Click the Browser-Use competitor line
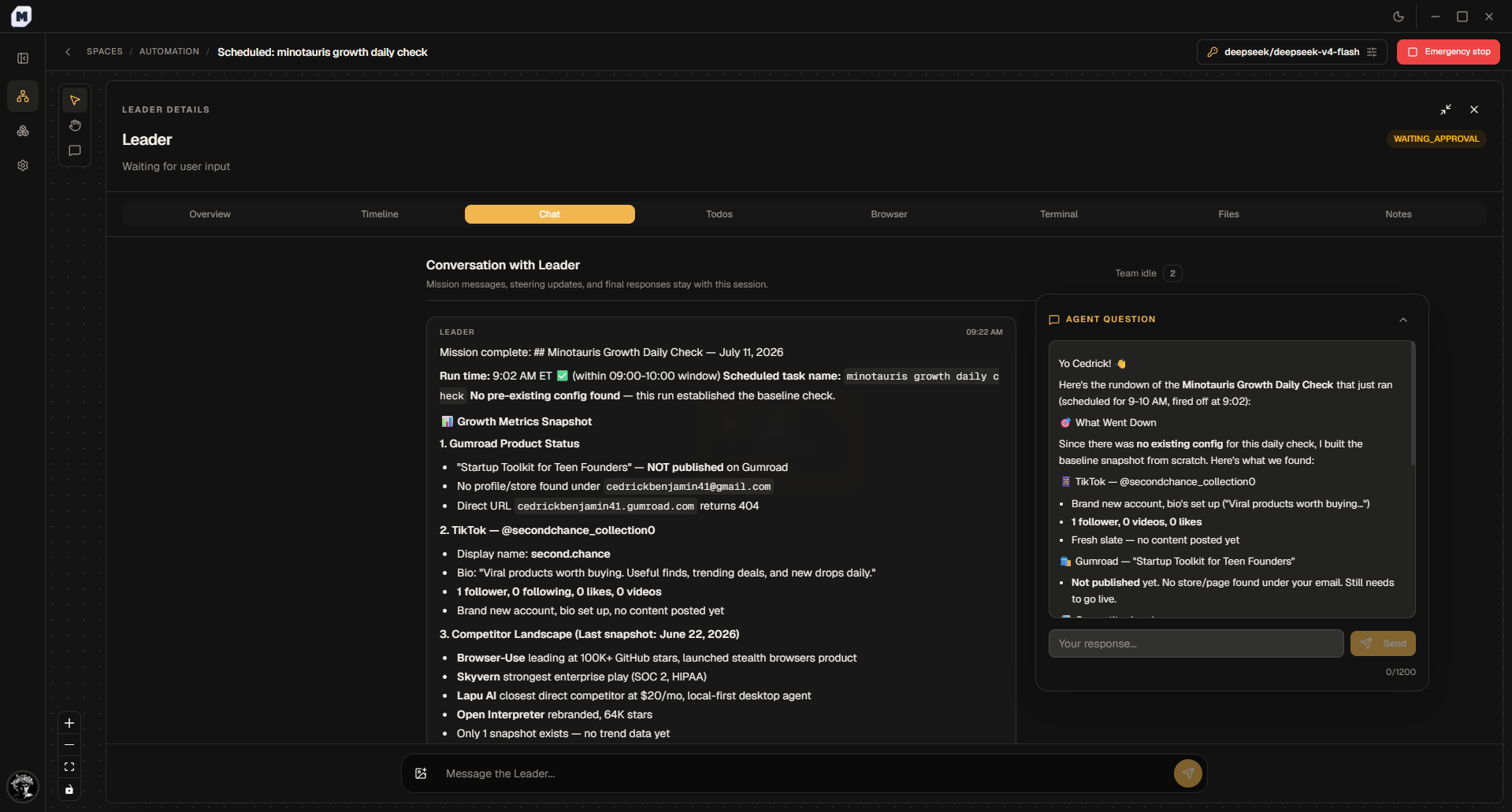Screen dimensions: 1512x812 click(x=656, y=658)
